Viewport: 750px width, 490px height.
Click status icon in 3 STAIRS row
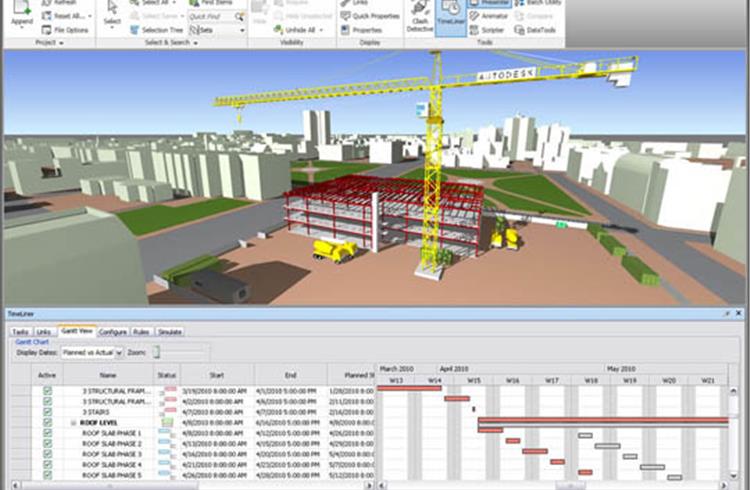point(169,412)
